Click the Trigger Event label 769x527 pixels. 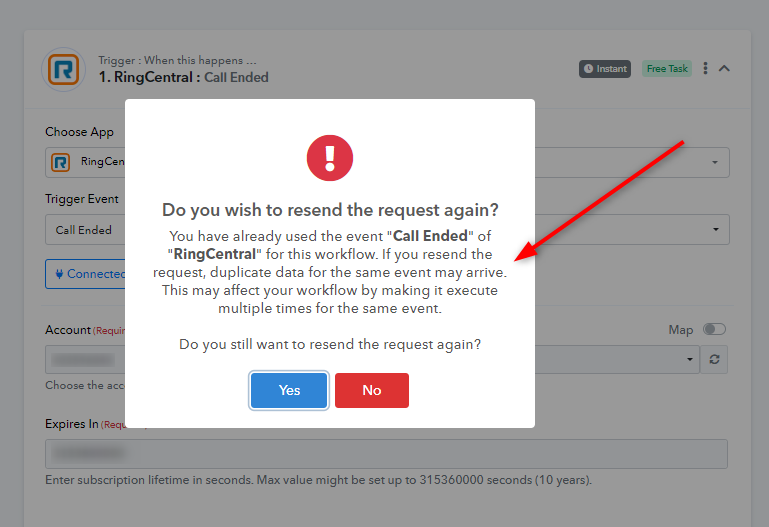point(82,199)
